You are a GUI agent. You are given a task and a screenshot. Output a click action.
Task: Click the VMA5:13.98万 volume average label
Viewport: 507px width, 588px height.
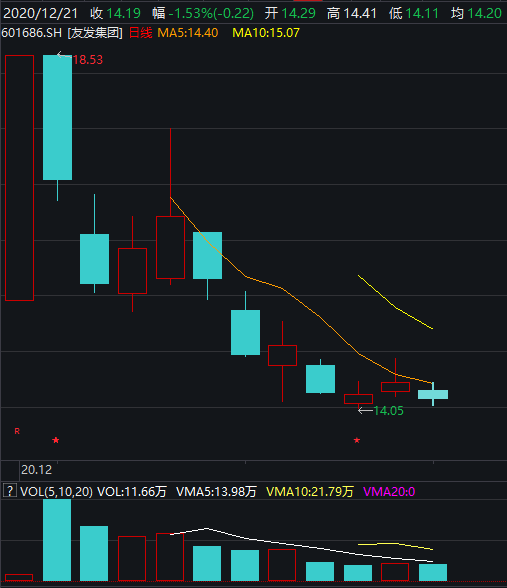216,491
